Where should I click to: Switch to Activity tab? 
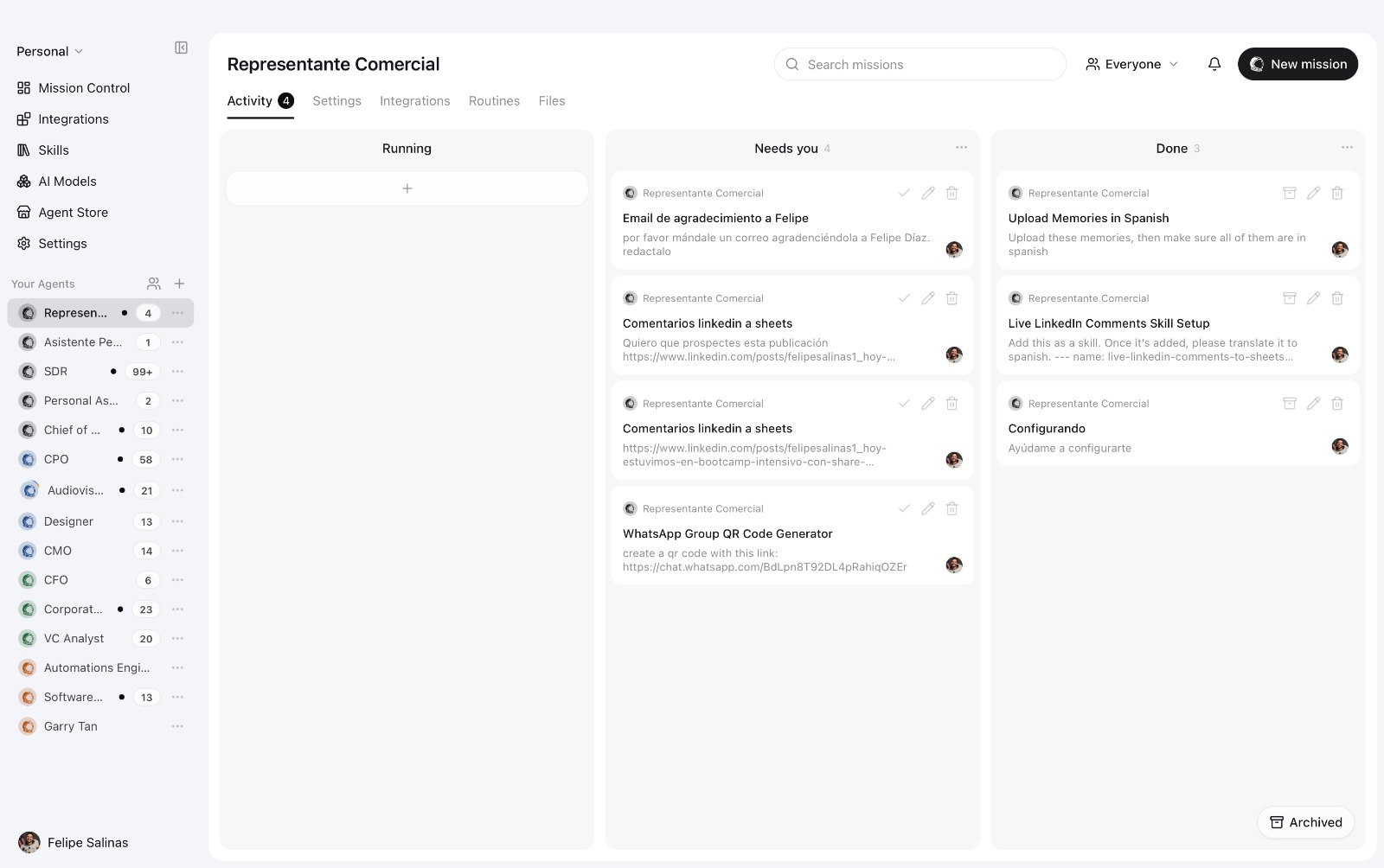coord(260,101)
